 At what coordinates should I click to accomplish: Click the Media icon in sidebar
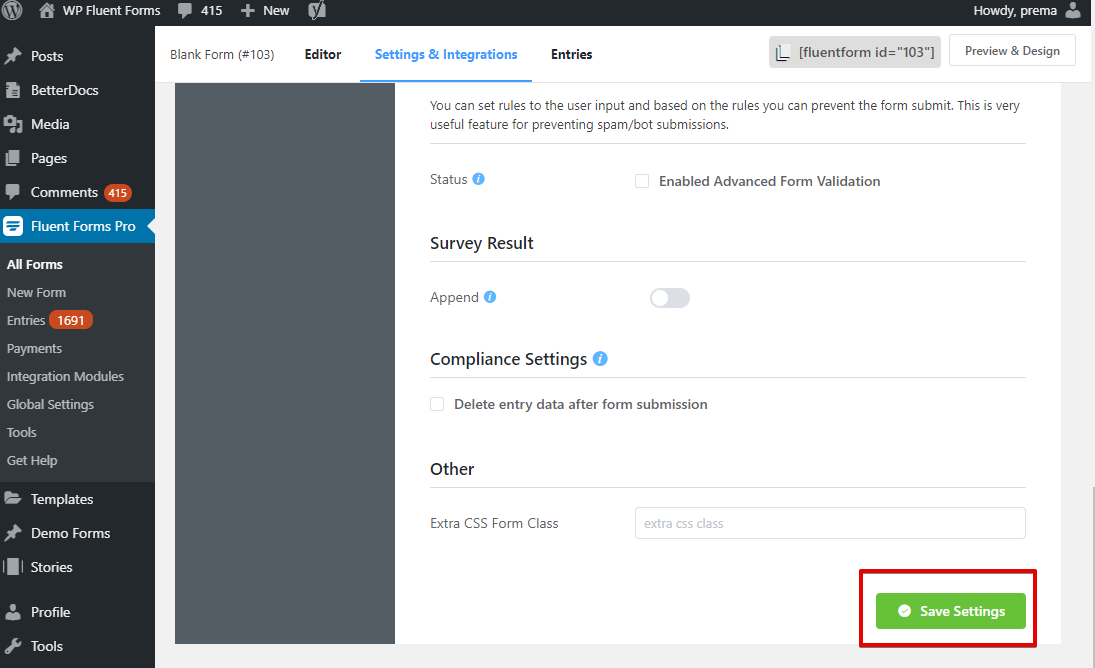(x=13, y=124)
